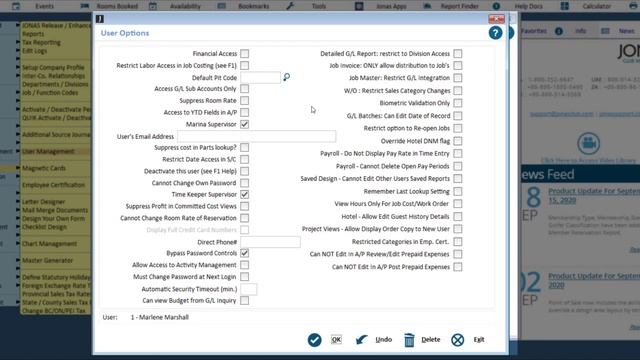Click the Tools wrench icon
The image size is (640, 360).
[x=290, y=6]
